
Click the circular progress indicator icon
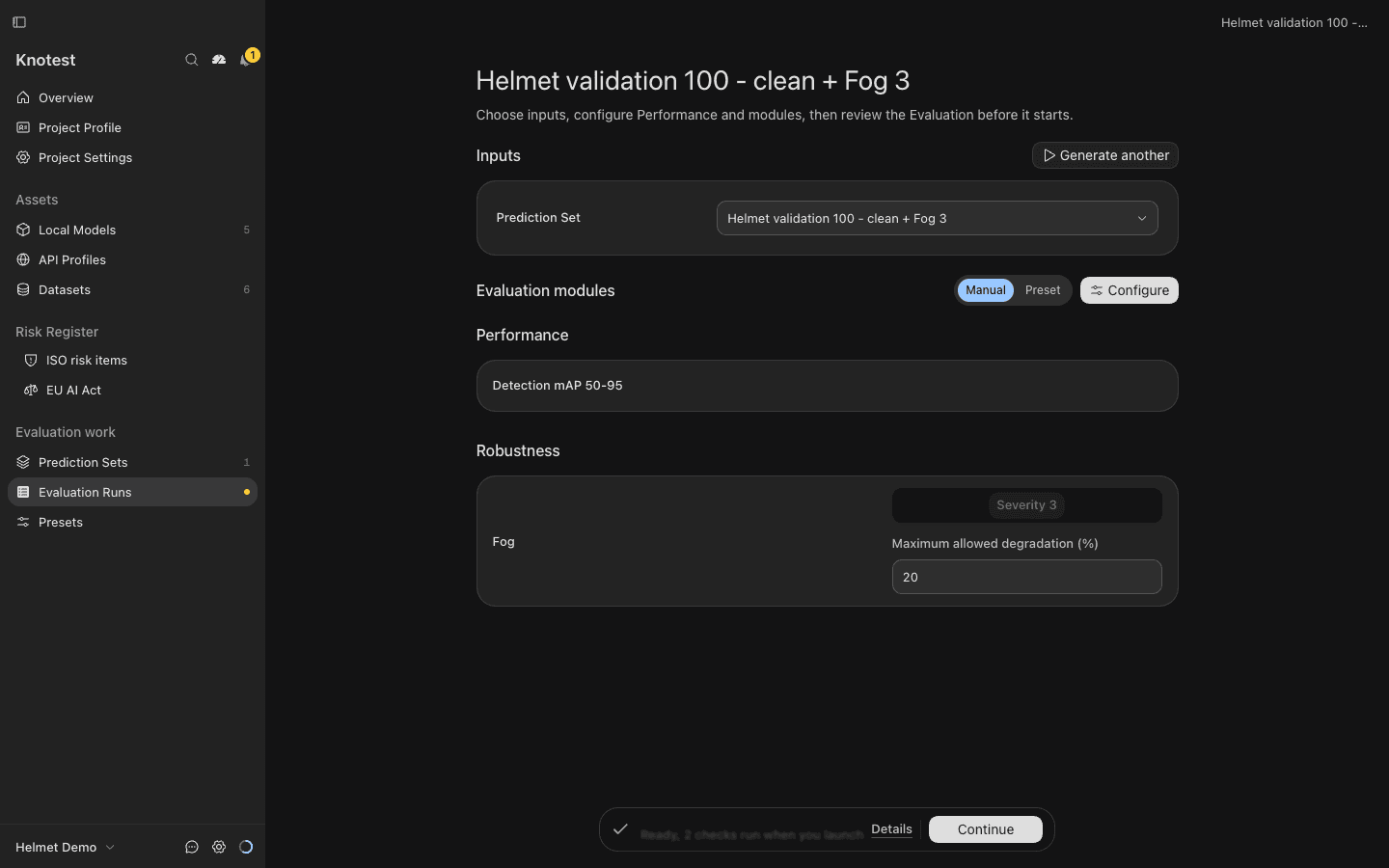(x=246, y=847)
